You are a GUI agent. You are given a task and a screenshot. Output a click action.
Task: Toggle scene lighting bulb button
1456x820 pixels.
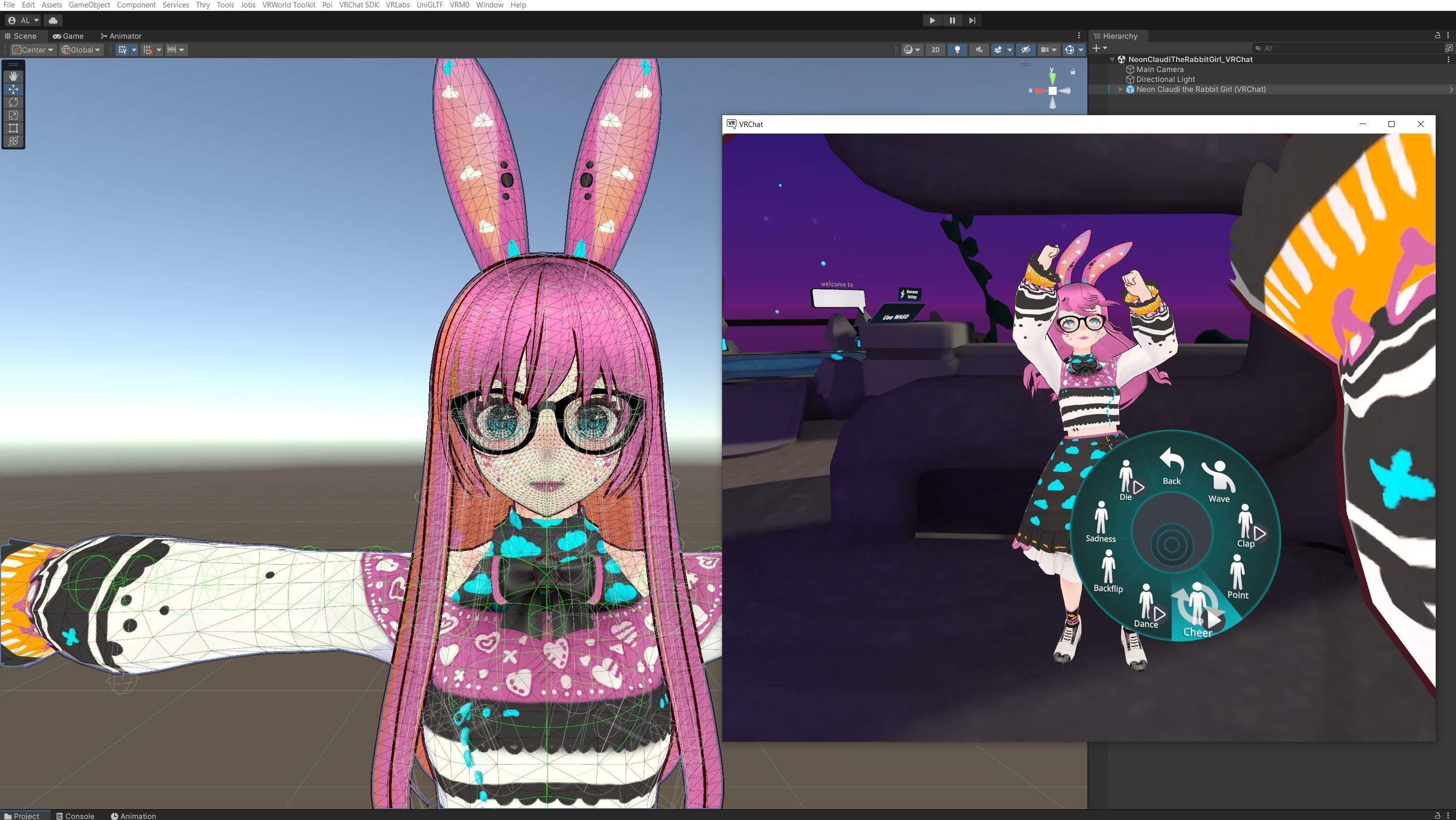click(957, 50)
